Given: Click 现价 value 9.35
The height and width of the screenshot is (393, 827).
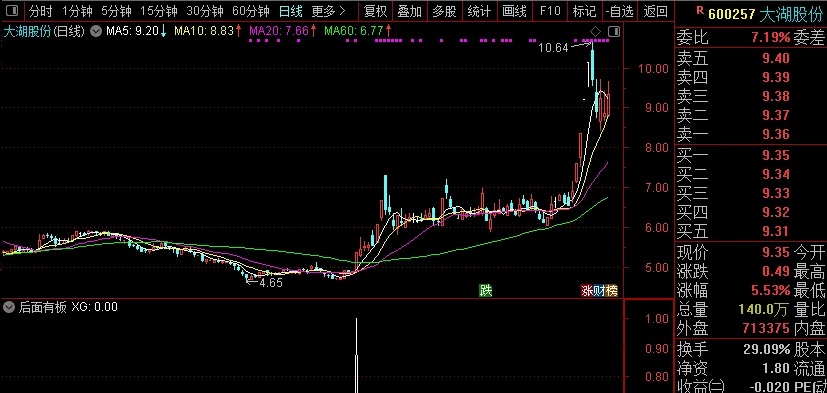Looking at the screenshot, I should (x=775, y=253).
